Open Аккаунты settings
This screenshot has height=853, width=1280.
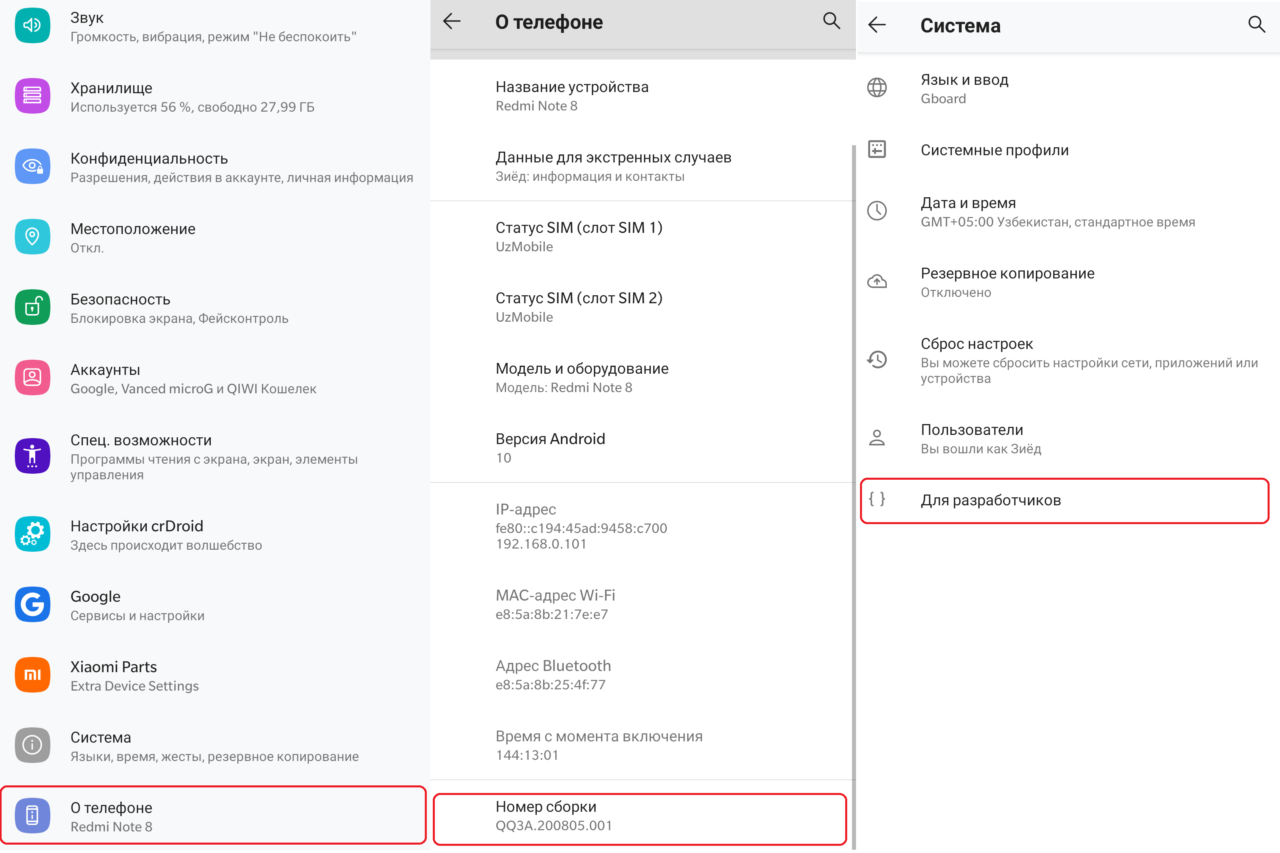point(215,377)
